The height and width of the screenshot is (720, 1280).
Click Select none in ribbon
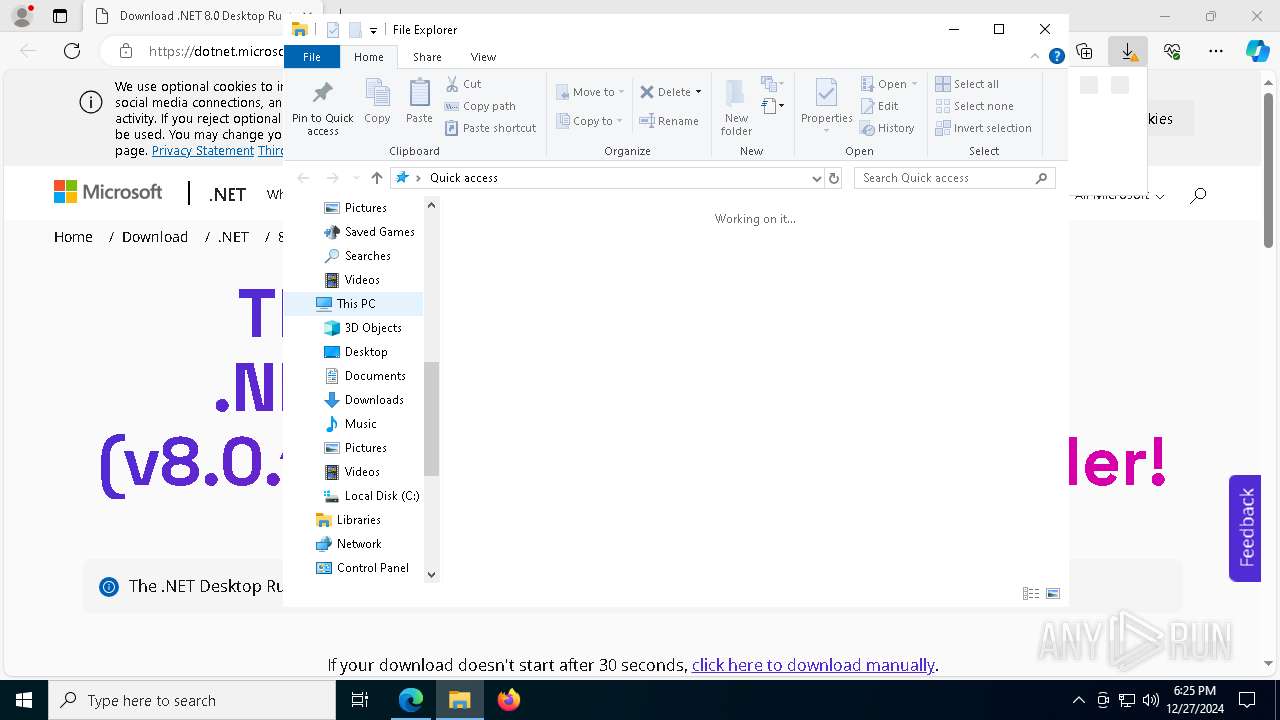974,106
